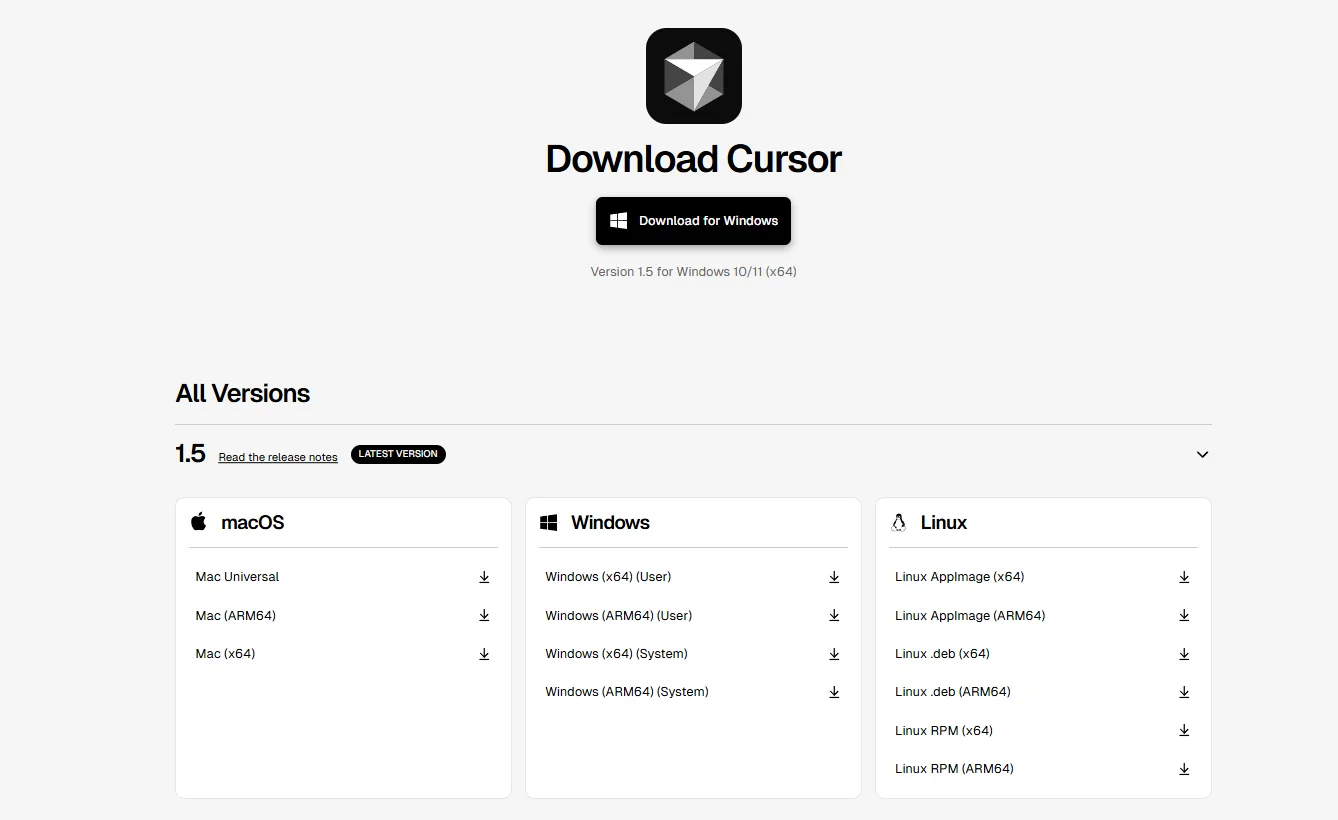
Task: Click the download icon for Linux RPM (ARM64)
Action: 1184,769
